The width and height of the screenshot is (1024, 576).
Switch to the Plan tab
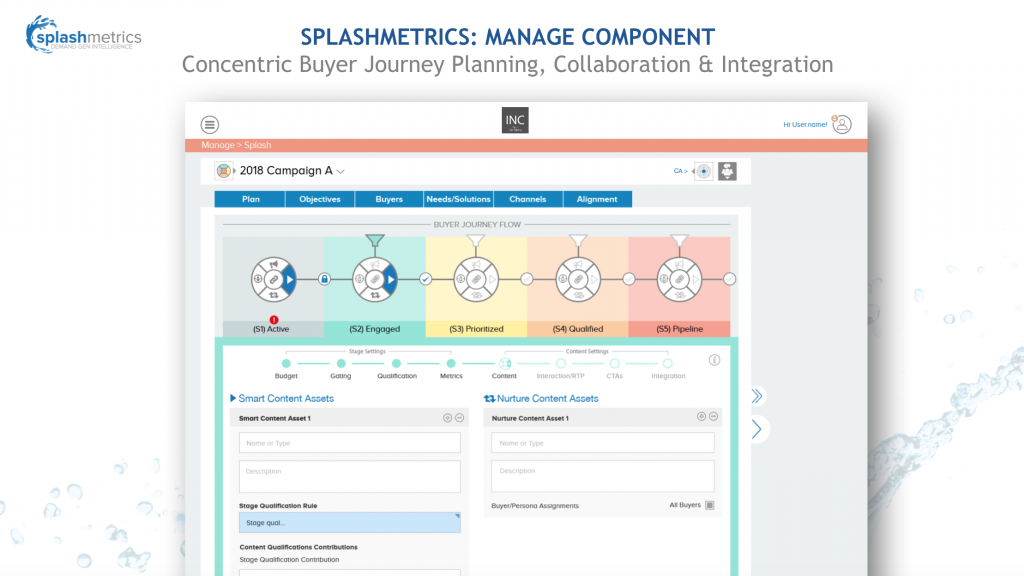point(250,199)
